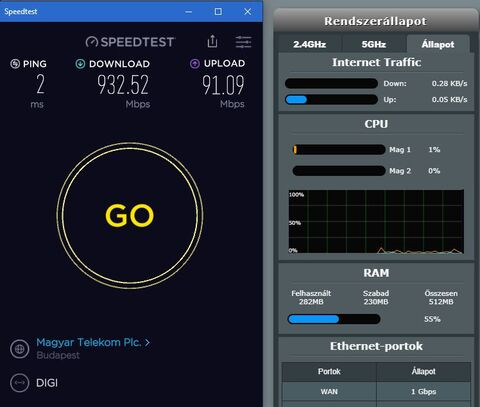Click the ping icon next to PING
Viewport: 480px width, 407px height.
[15, 63]
